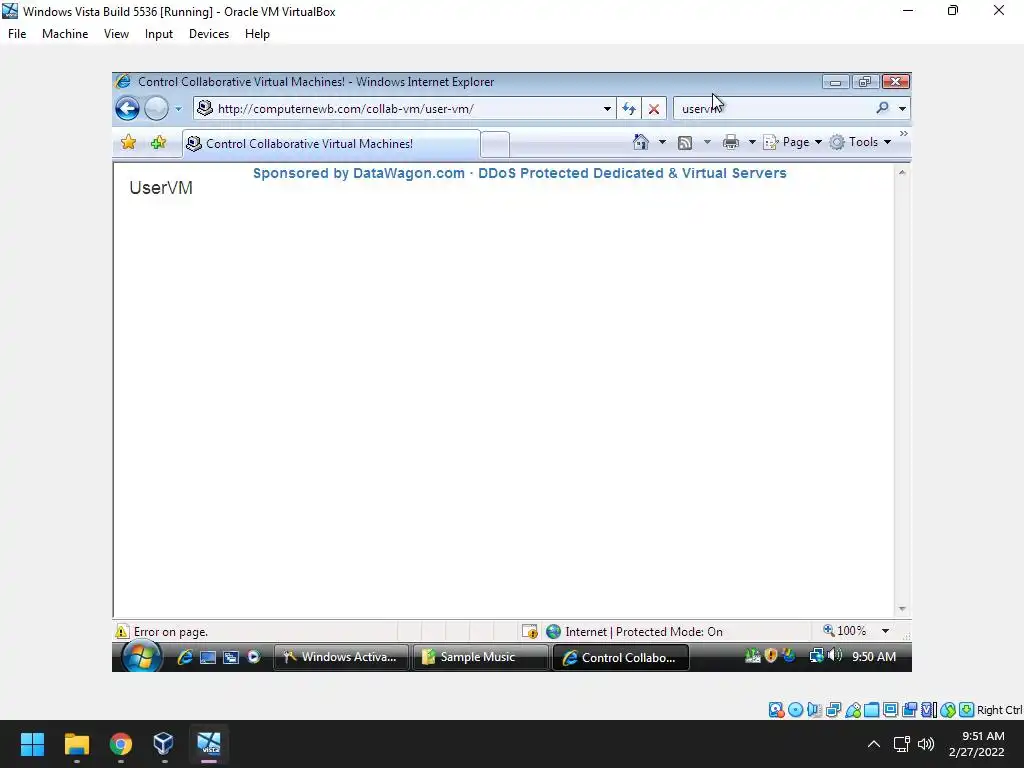Click the IE Back navigation button

[x=127, y=108]
